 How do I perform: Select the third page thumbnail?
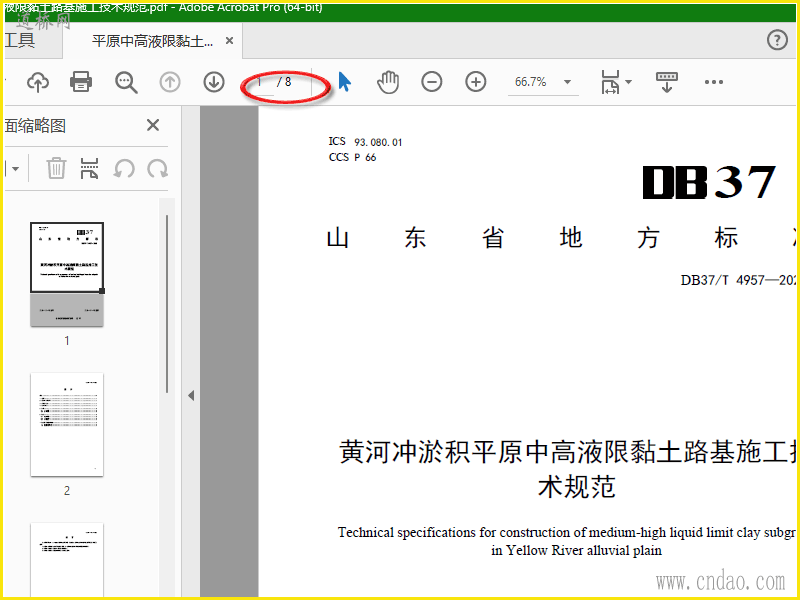(x=67, y=559)
